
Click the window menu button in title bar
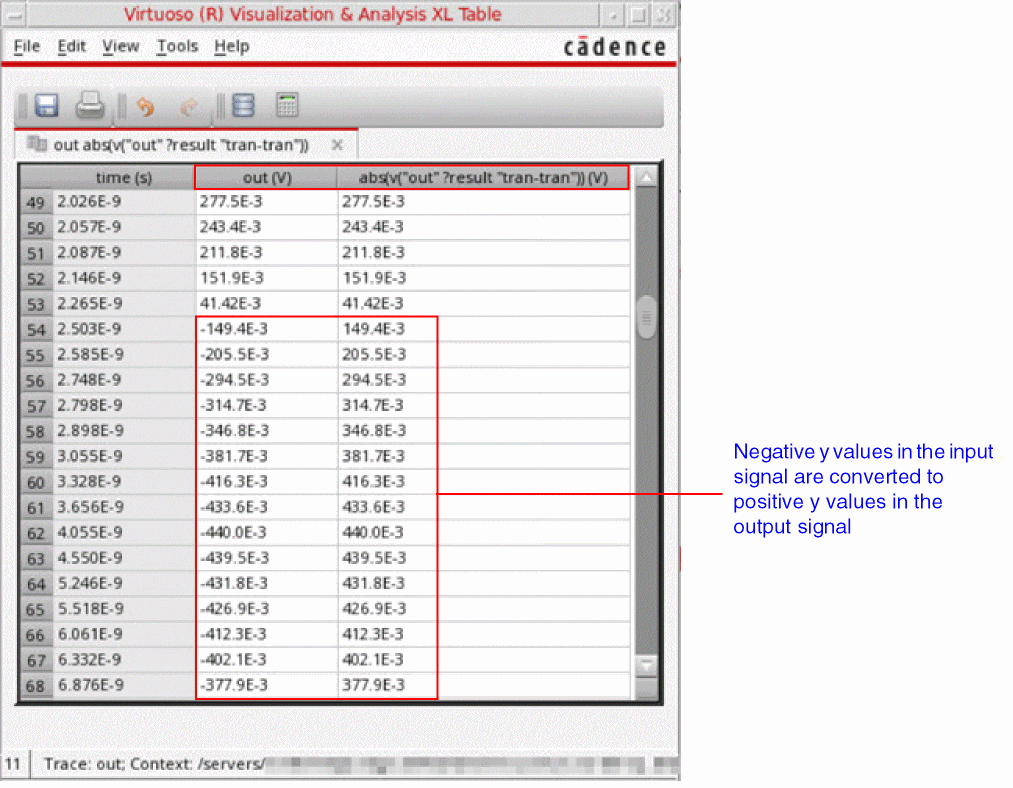click(14, 14)
